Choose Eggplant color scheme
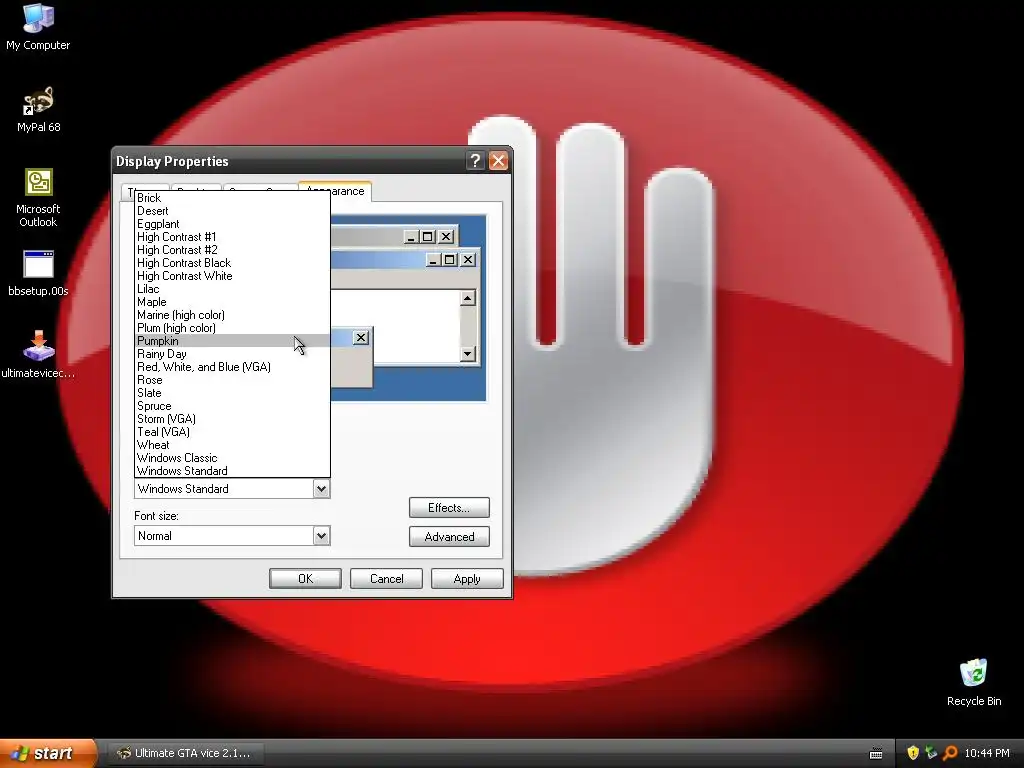1024x768 pixels. [232, 224]
